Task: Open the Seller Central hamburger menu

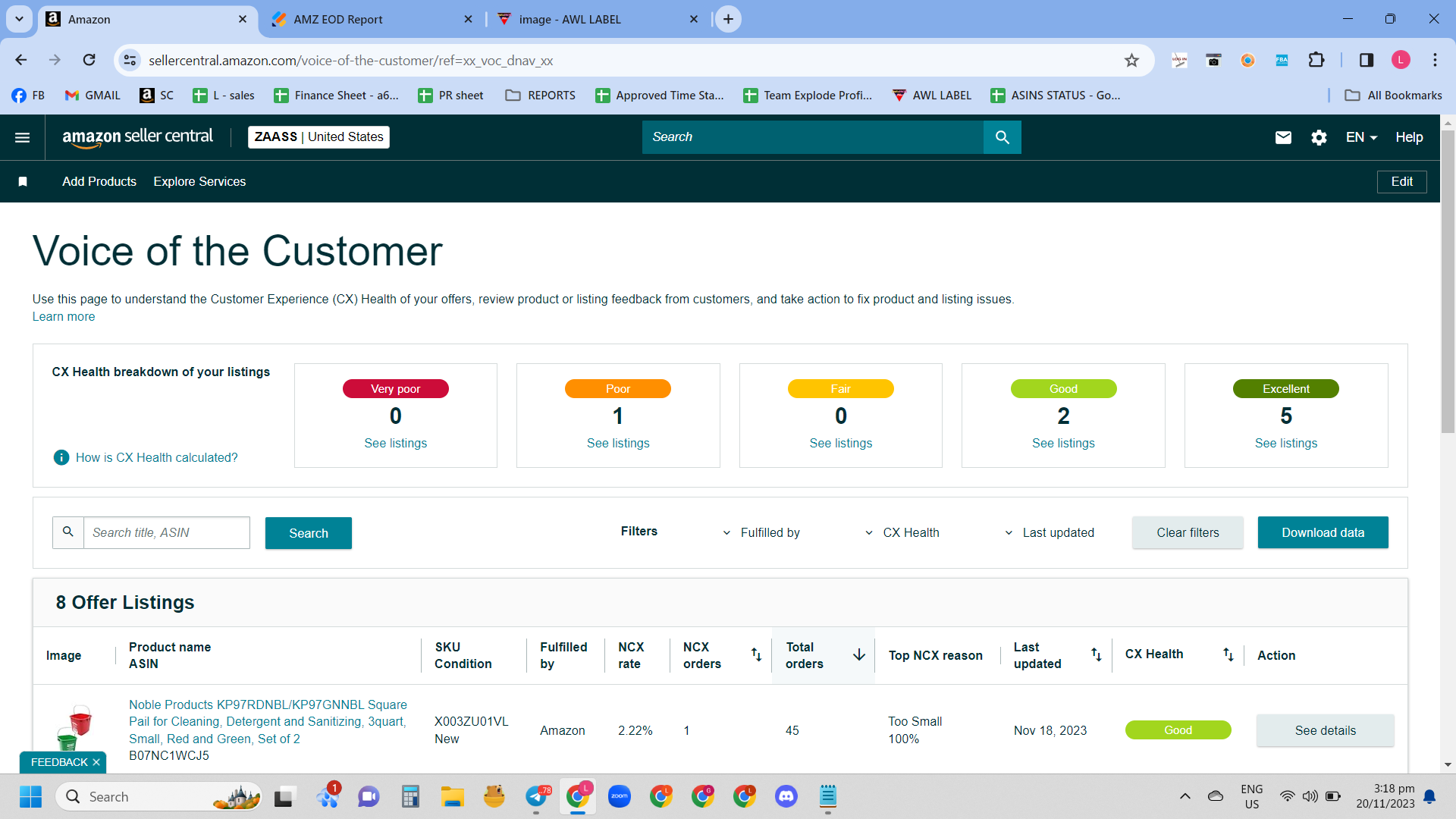Action: [x=23, y=137]
